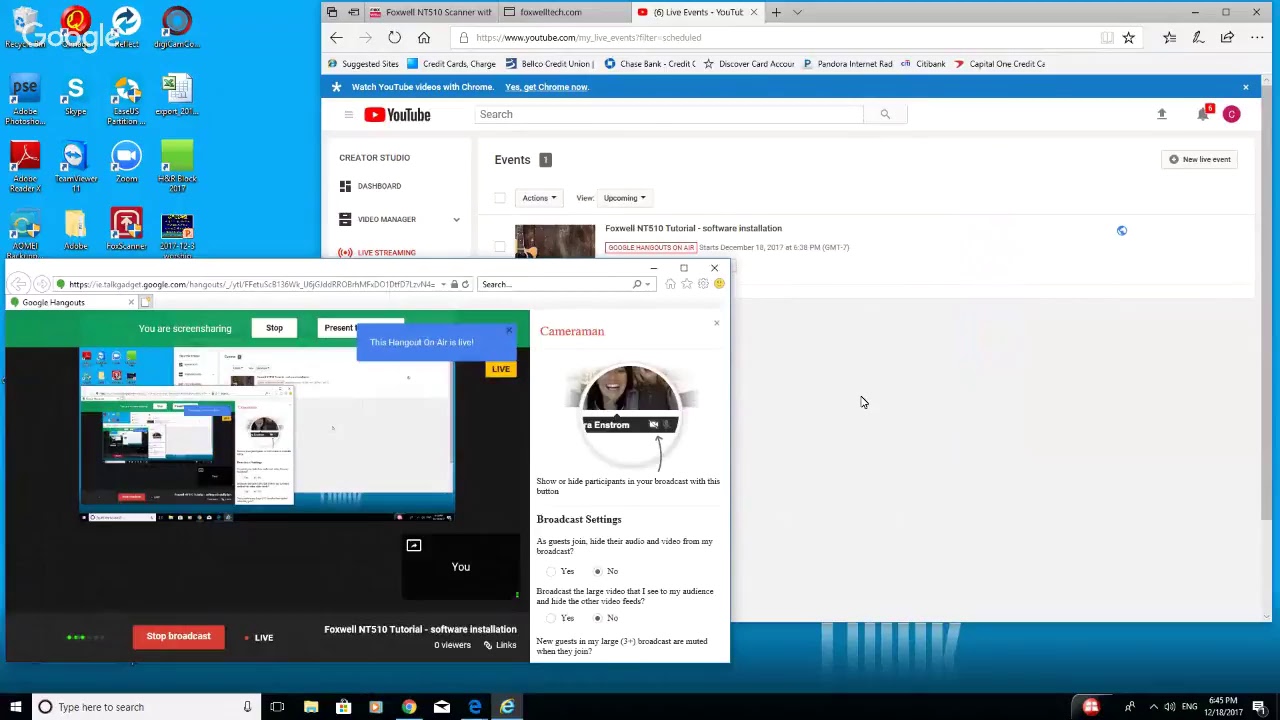Show hidden system tray icons
Image resolution: width=1280 pixels, height=720 pixels.
pos(1153,707)
